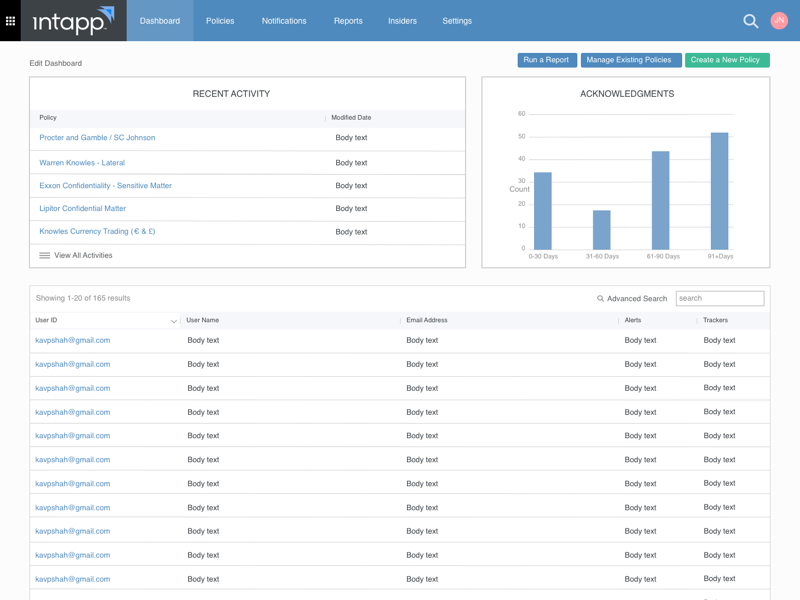800x600 pixels.
Task: Click the RECENT ACTIVITY panel title
Action: coord(231,94)
